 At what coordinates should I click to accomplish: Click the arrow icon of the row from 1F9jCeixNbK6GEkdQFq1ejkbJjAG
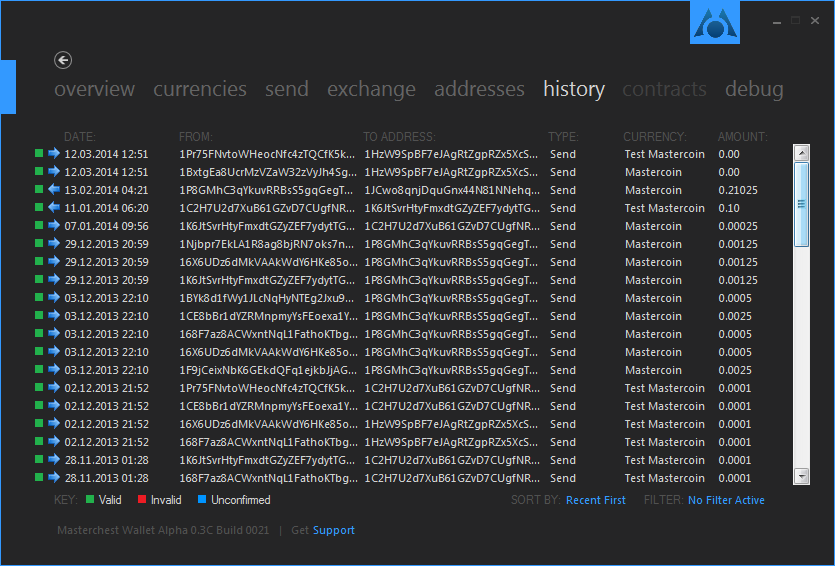click(x=54, y=369)
